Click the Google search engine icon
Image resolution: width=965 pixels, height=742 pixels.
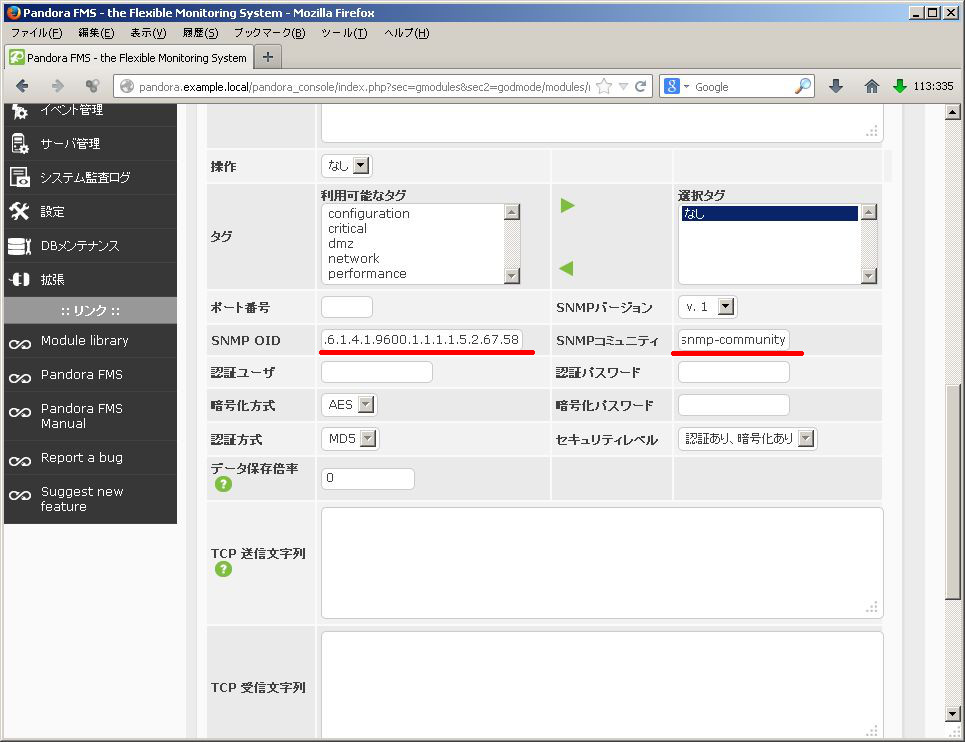(x=671, y=86)
